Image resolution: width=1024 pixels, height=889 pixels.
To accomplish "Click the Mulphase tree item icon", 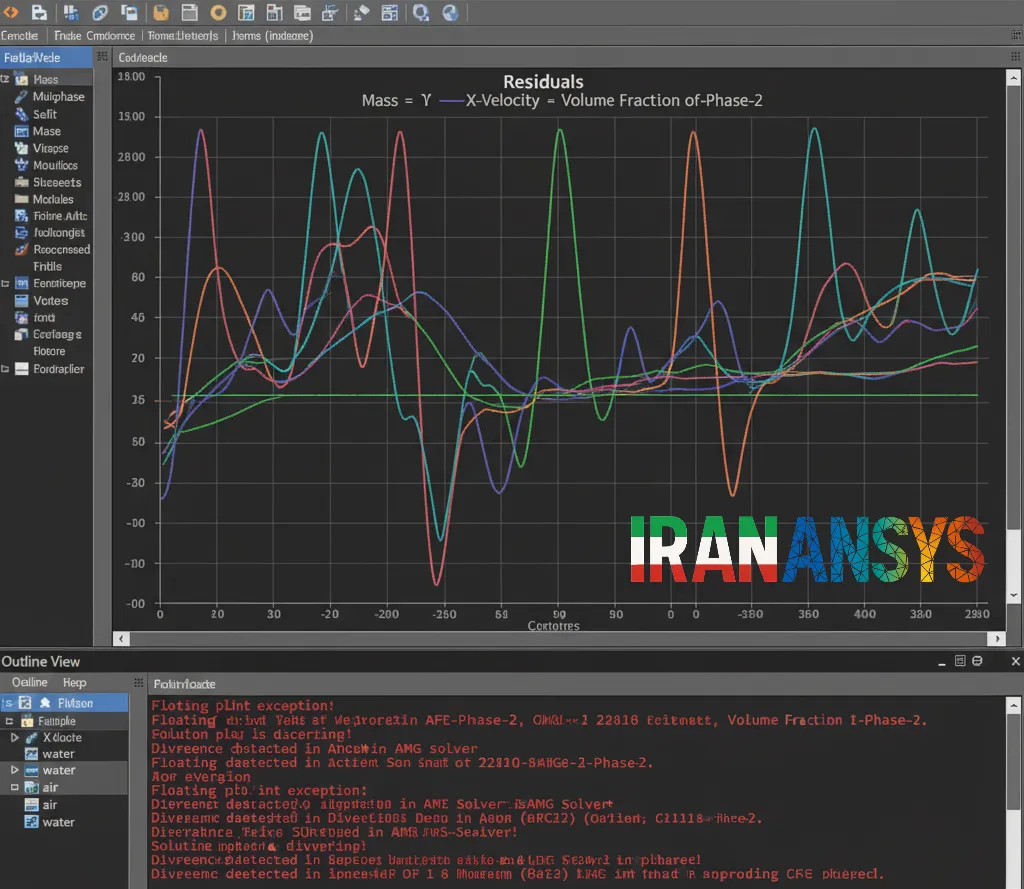I will (x=22, y=97).
